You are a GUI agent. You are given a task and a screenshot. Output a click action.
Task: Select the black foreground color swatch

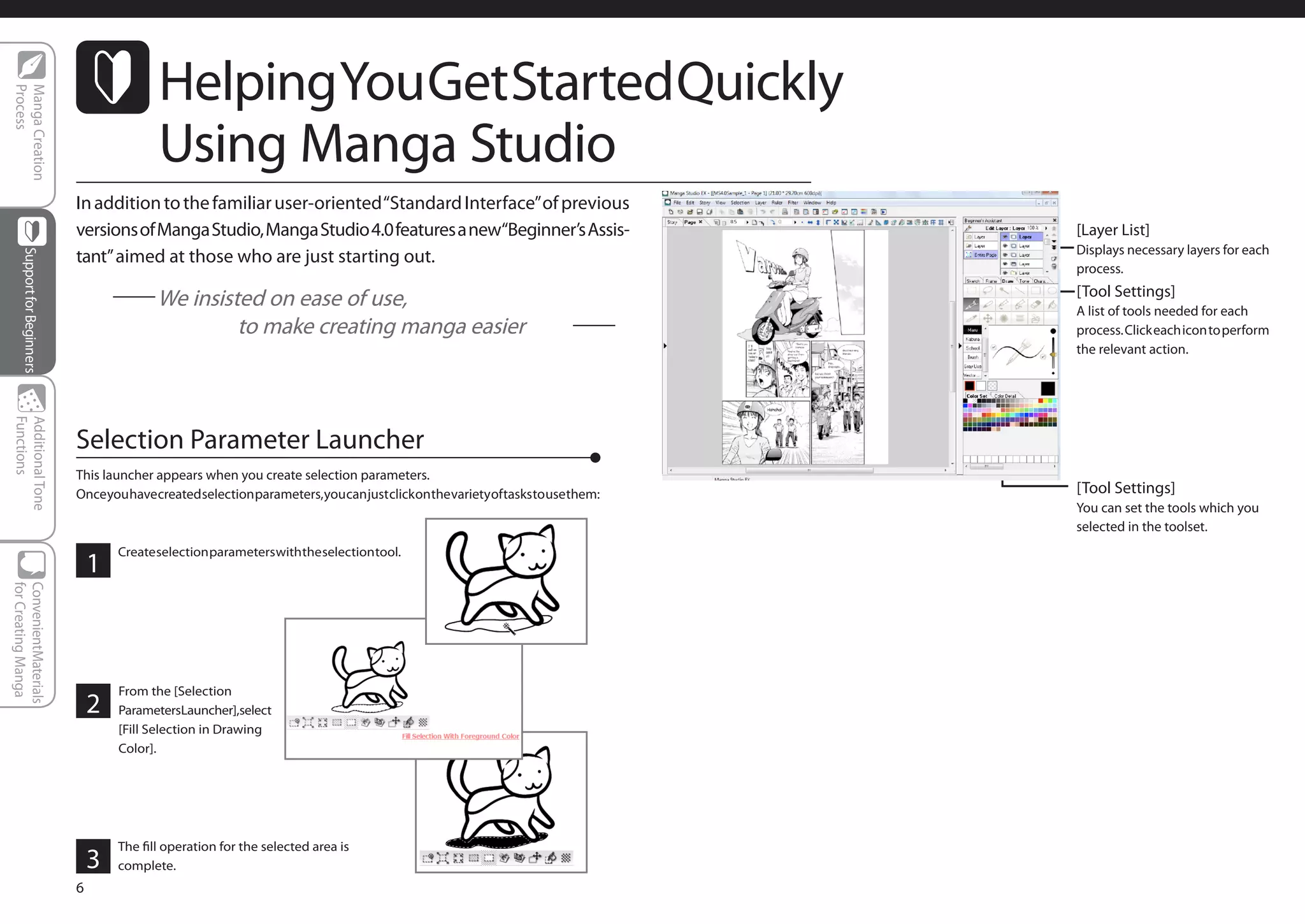[970, 386]
